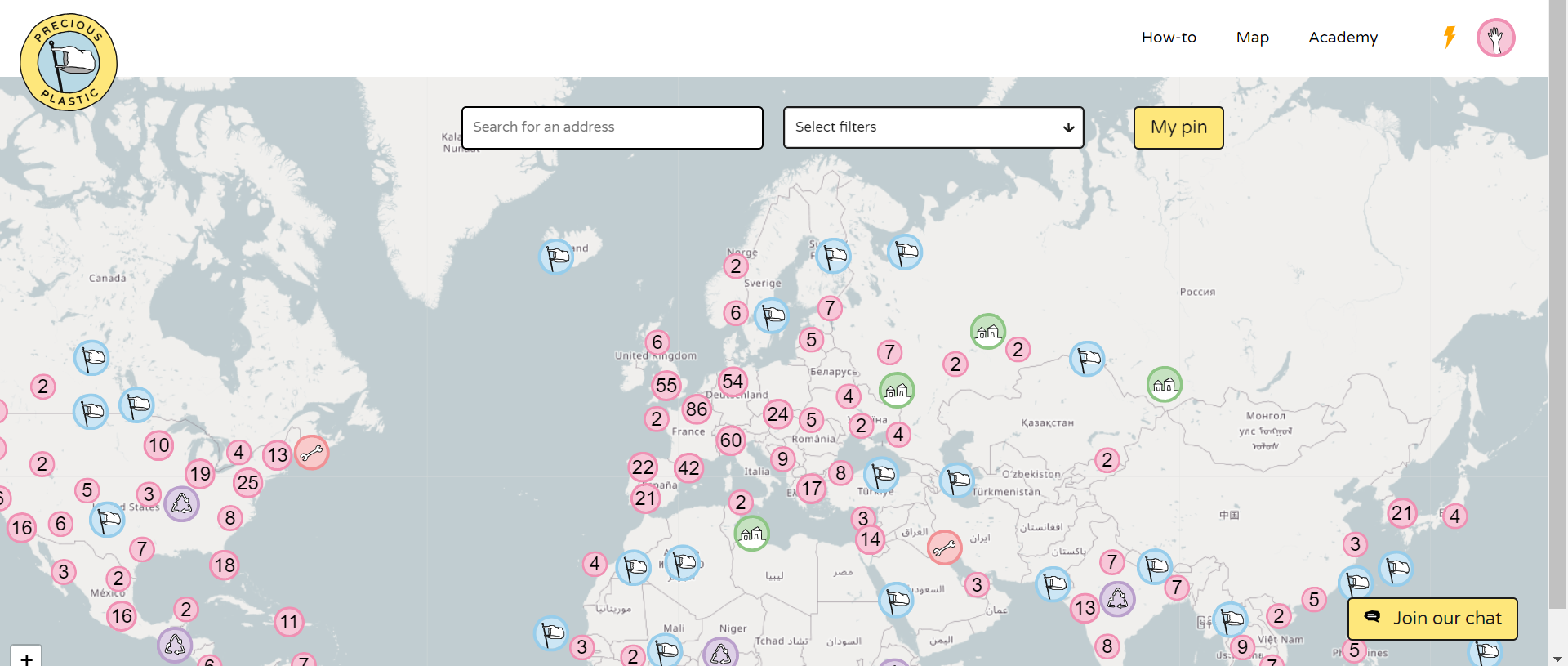Open the How-to page
Image resolution: width=1568 pixels, height=666 pixels.
[x=1169, y=37]
